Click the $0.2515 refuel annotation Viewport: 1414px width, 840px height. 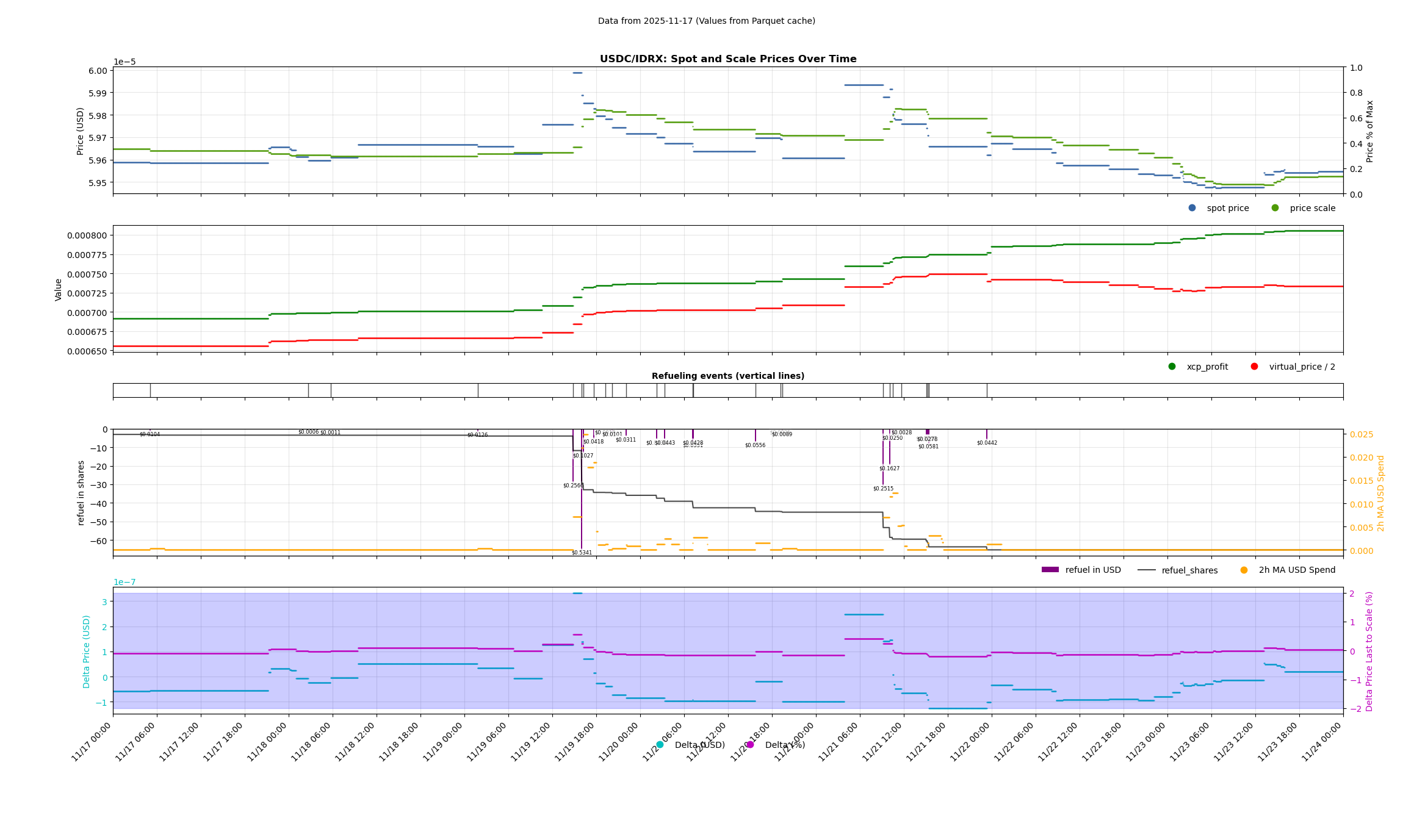click(882, 489)
